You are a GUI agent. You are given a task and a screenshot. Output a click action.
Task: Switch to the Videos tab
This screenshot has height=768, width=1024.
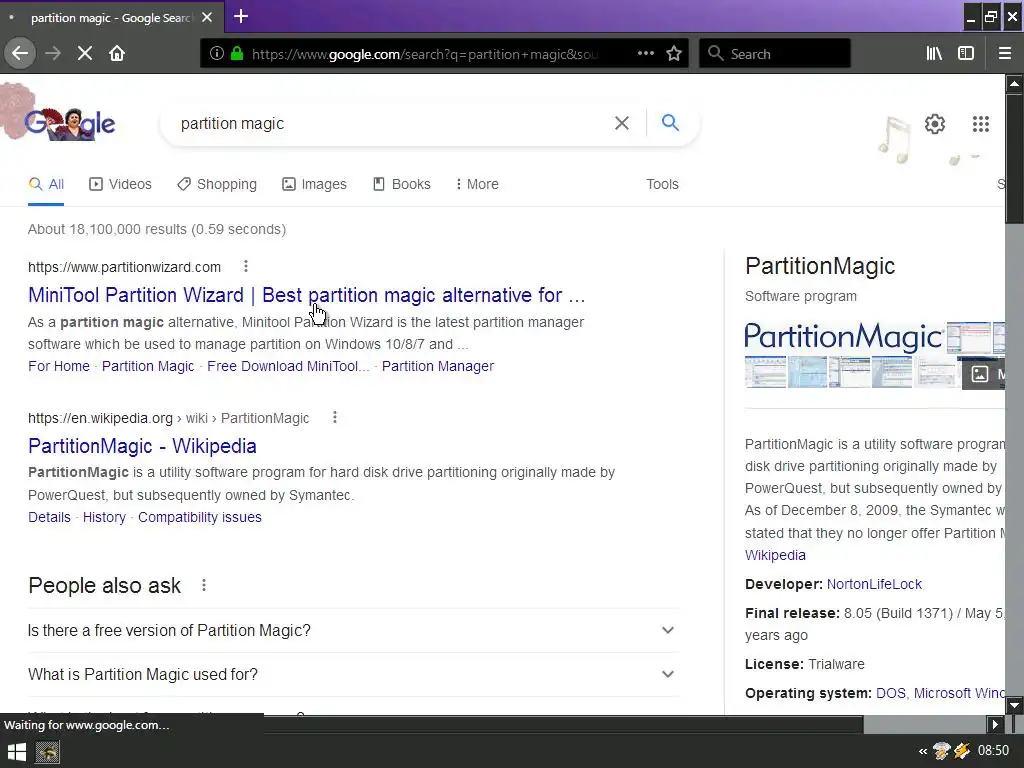[x=120, y=184]
